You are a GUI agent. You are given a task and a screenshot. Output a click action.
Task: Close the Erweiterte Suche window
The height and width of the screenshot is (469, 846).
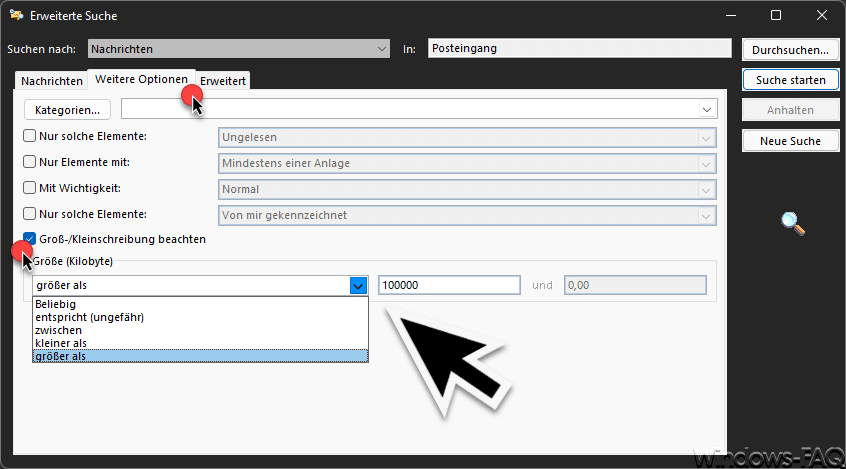(x=822, y=15)
